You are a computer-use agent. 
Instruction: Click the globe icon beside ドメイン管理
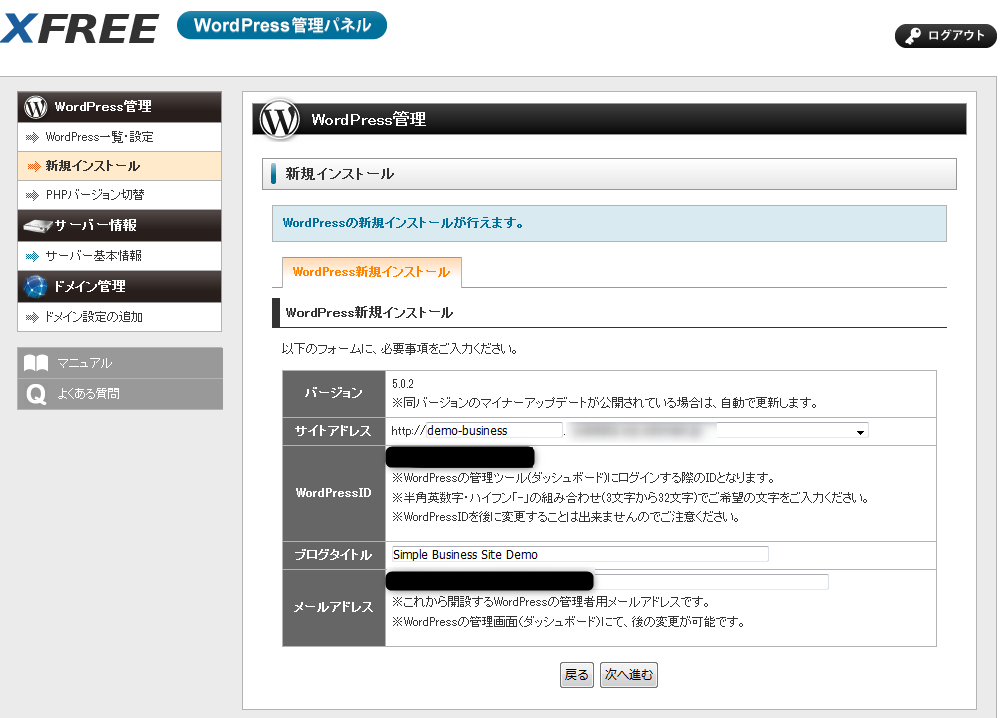tap(35, 286)
